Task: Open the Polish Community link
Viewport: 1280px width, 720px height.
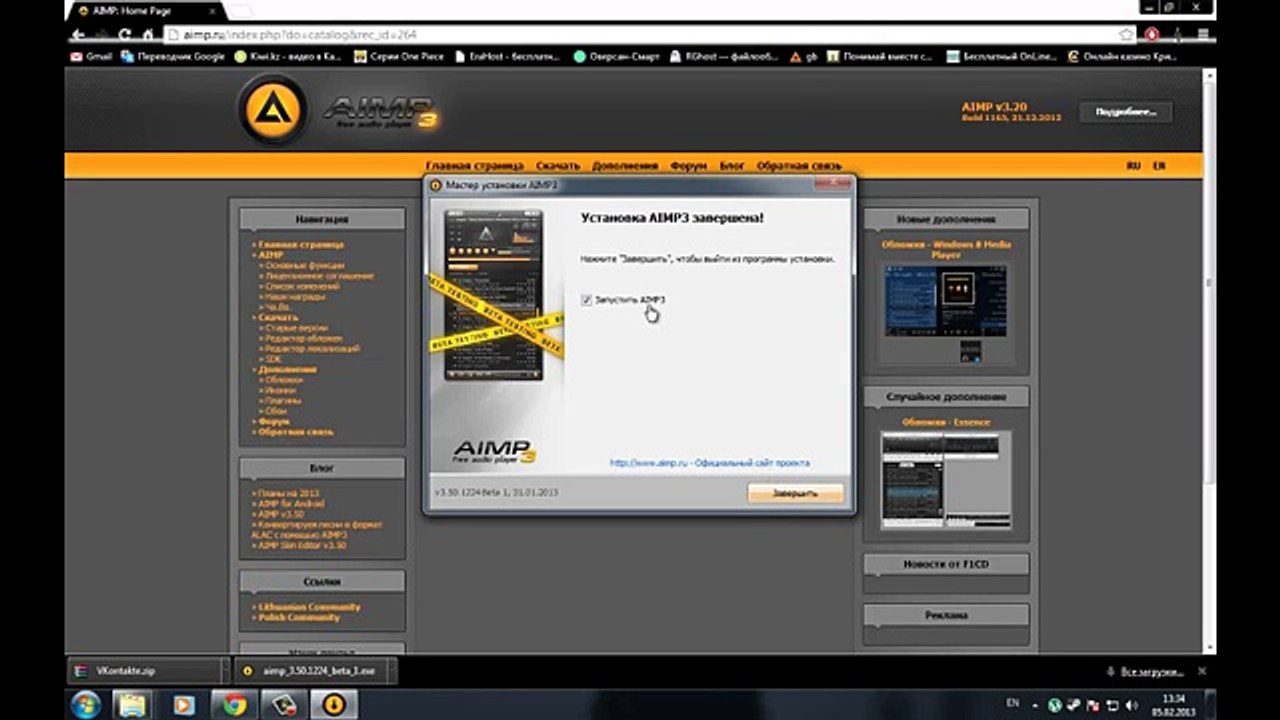Action: coord(299,618)
